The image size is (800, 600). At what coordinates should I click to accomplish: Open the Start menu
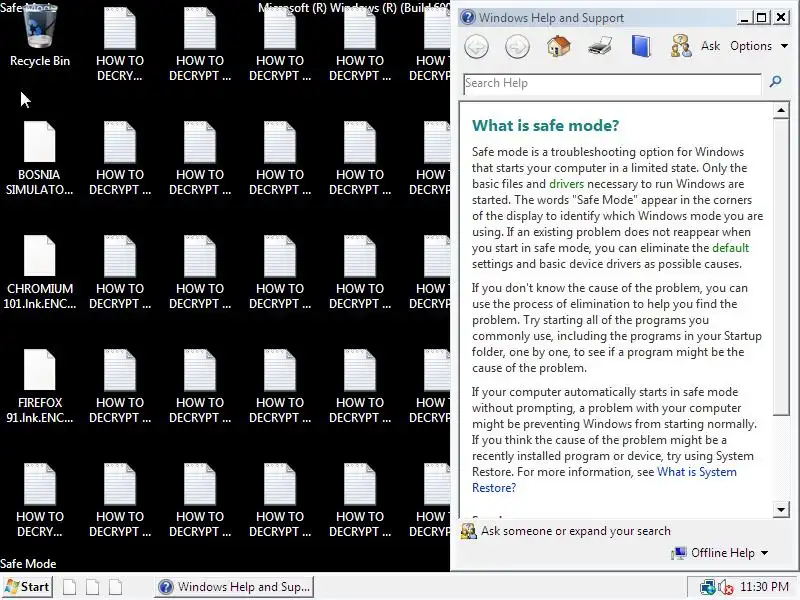28,587
